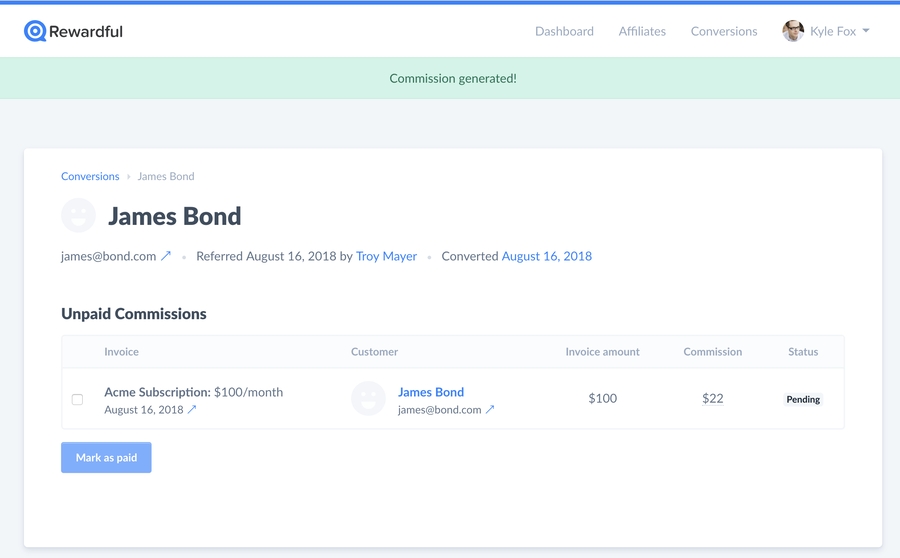
Task: Select the Acme Subscription invoice checkbox
Action: click(77, 399)
